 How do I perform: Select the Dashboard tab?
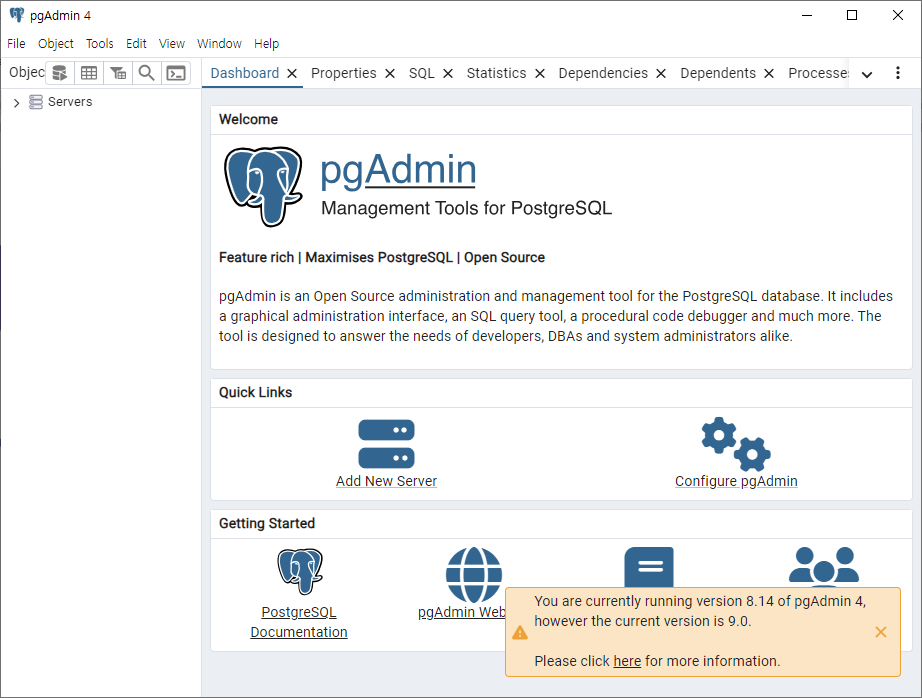(x=245, y=73)
